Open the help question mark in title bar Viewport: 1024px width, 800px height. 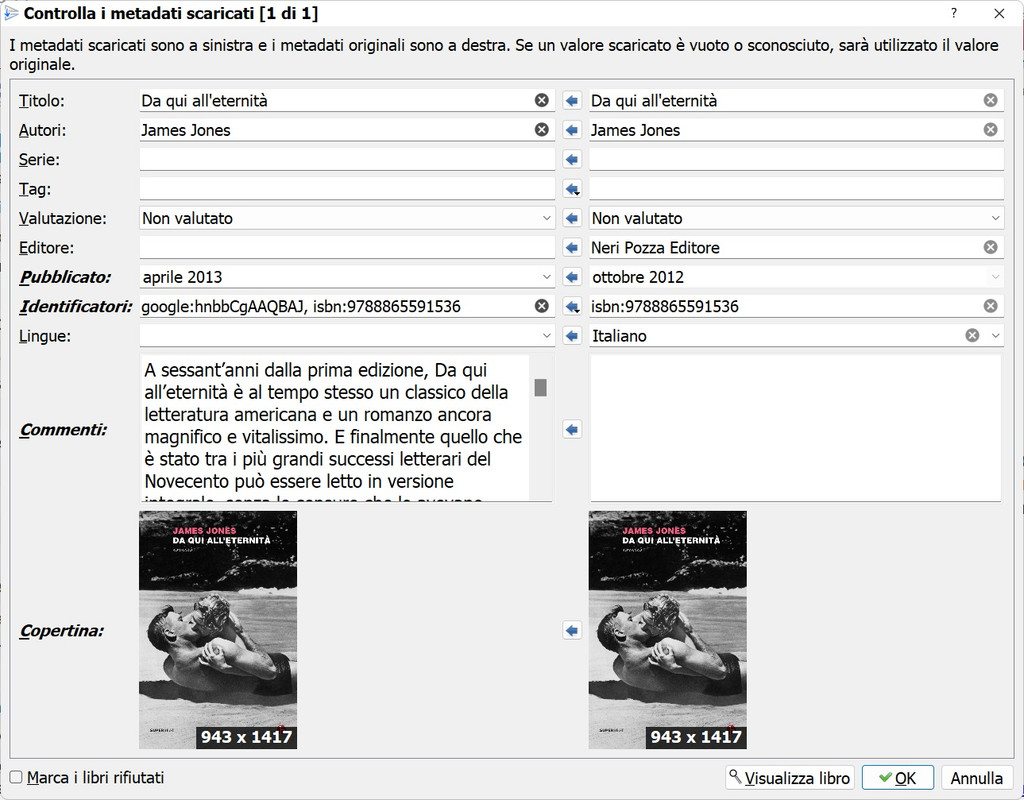pos(954,13)
